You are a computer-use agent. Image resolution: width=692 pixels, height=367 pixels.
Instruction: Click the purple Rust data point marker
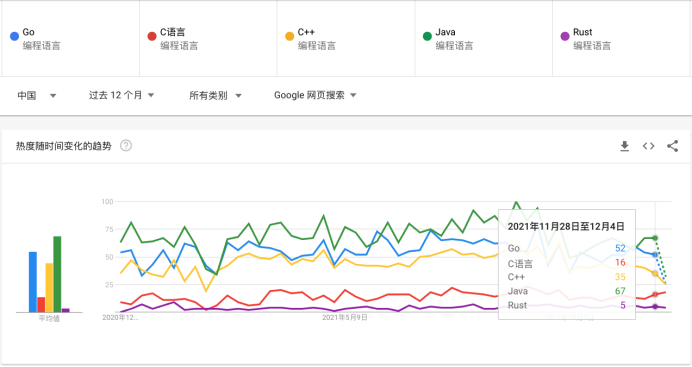click(x=655, y=307)
